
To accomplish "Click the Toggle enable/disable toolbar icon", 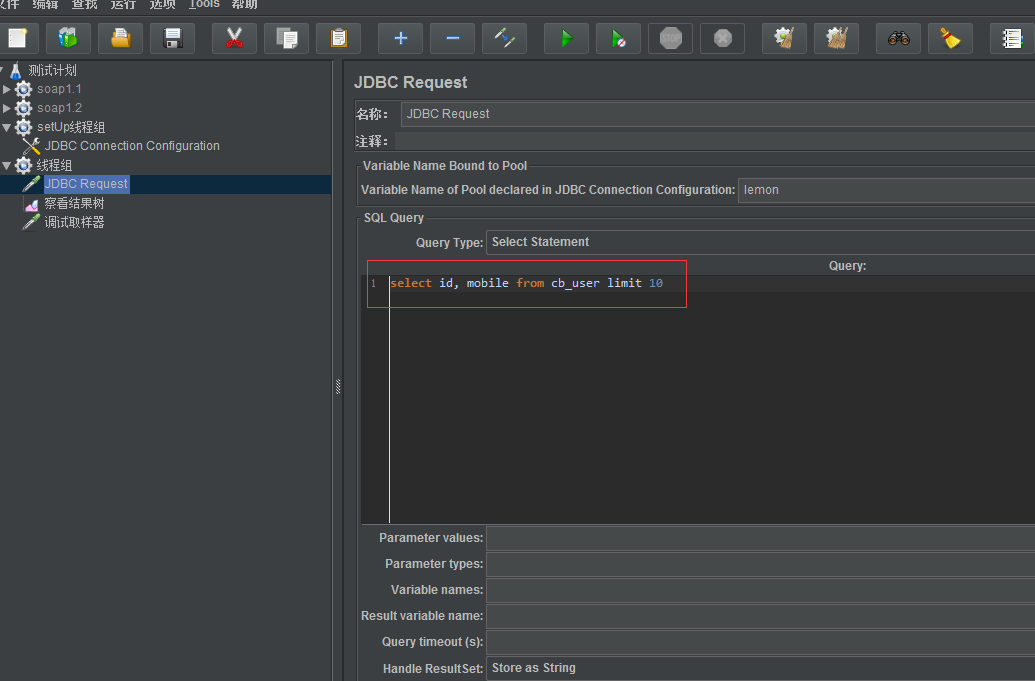I will (504, 39).
